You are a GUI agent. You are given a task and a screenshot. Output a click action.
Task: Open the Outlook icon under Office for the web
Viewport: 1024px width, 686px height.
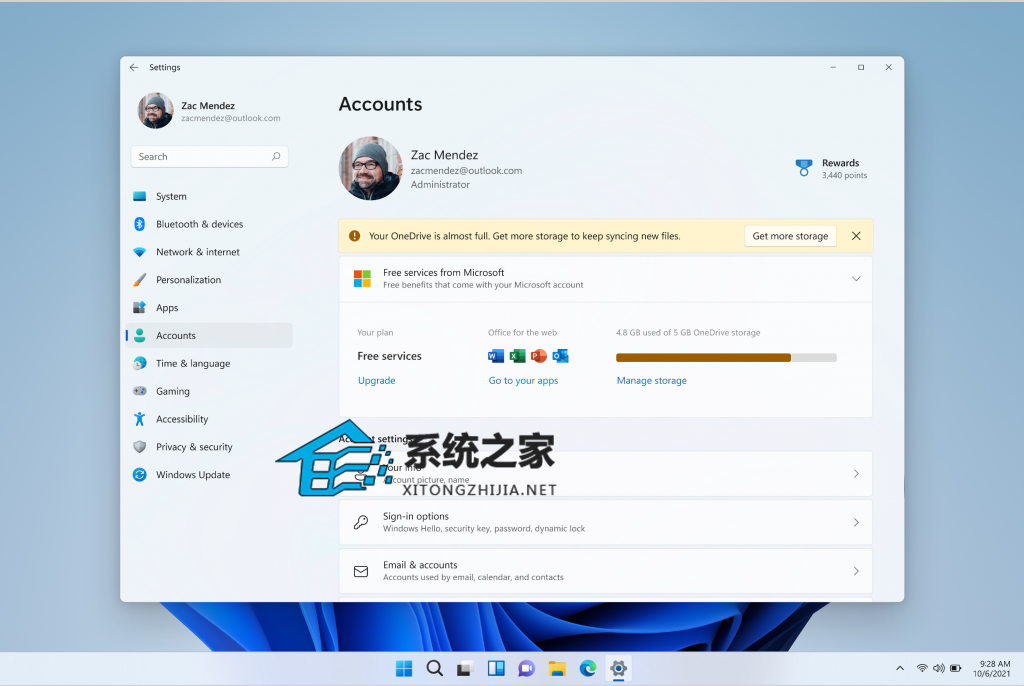pos(560,356)
